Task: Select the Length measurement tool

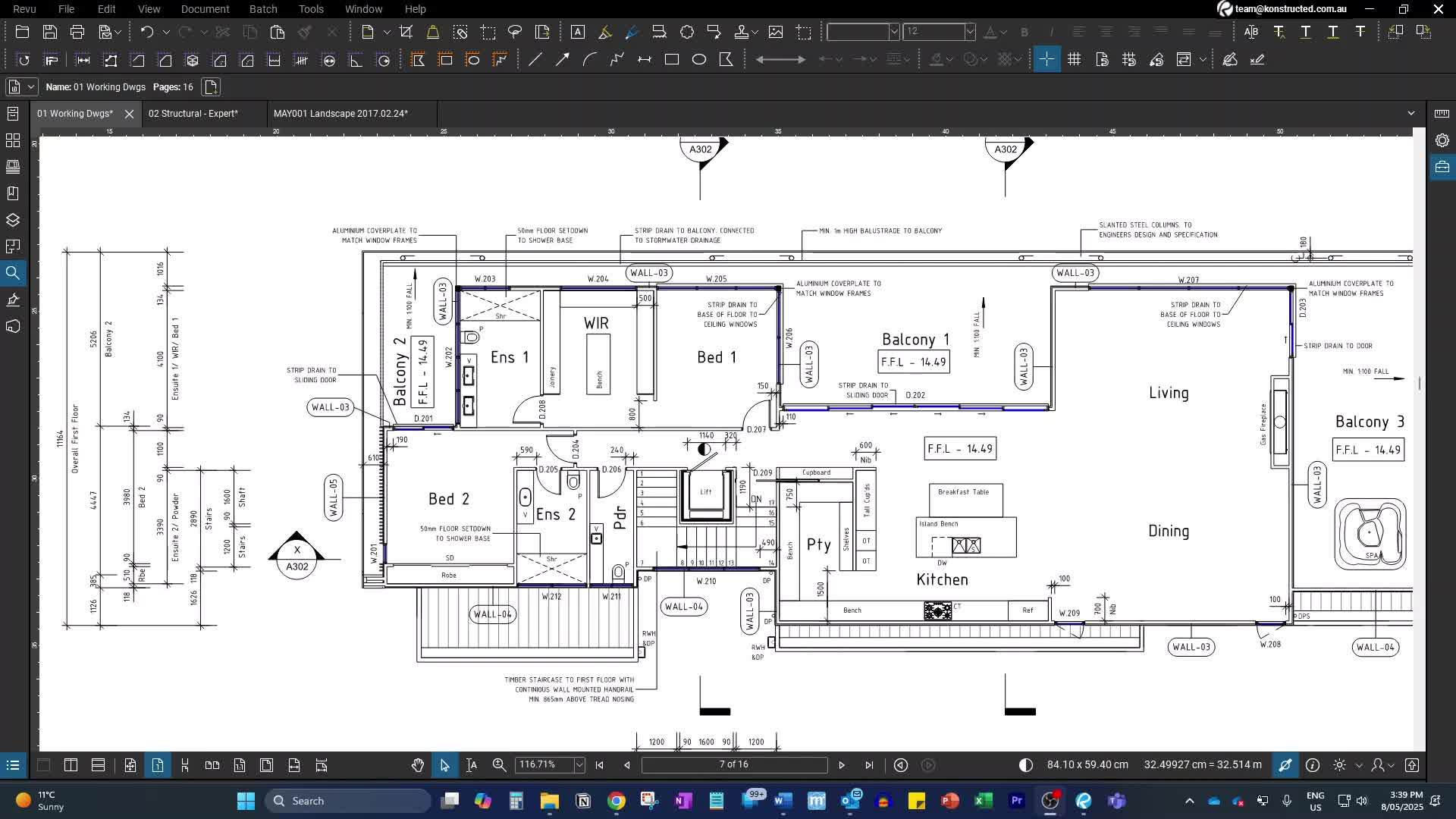Action: (x=83, y=60)
